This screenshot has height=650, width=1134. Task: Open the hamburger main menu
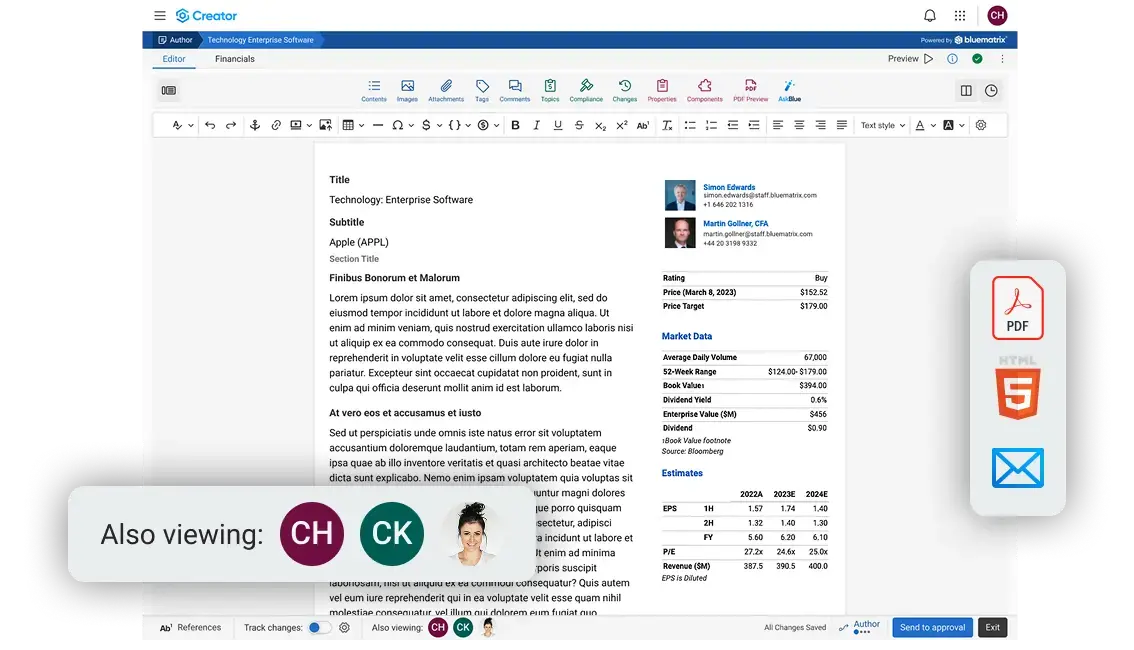tap(160, 15)
